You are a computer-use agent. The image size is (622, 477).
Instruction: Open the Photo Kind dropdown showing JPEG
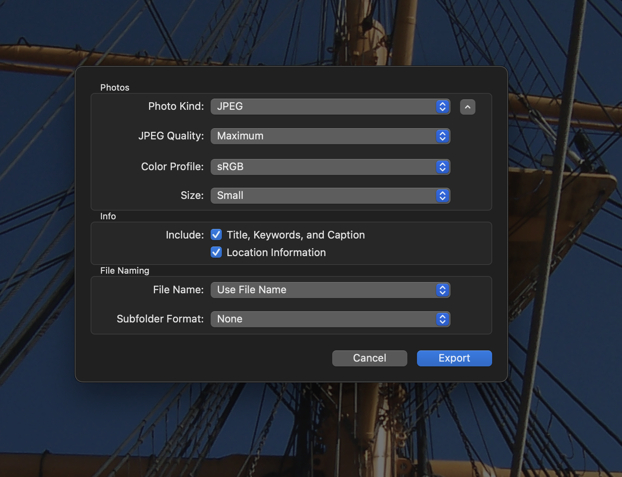[x=322, y=107]
